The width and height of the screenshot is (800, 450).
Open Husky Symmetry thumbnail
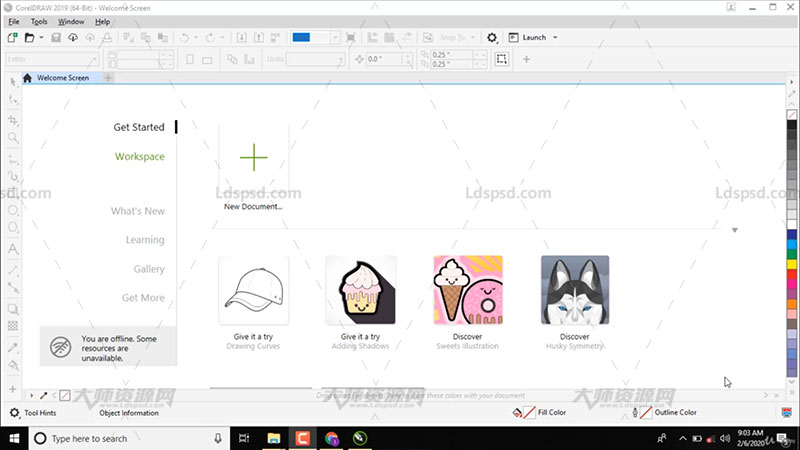tap(575, 290)
